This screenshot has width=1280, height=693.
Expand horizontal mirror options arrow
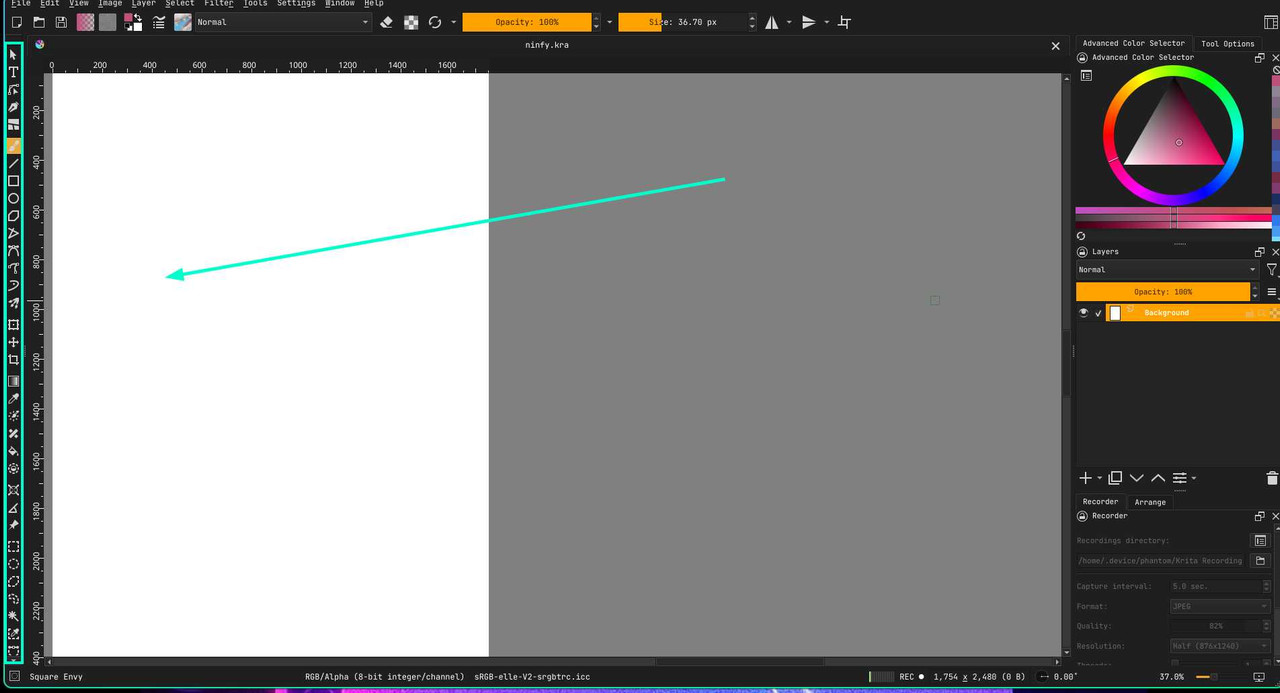789,22
